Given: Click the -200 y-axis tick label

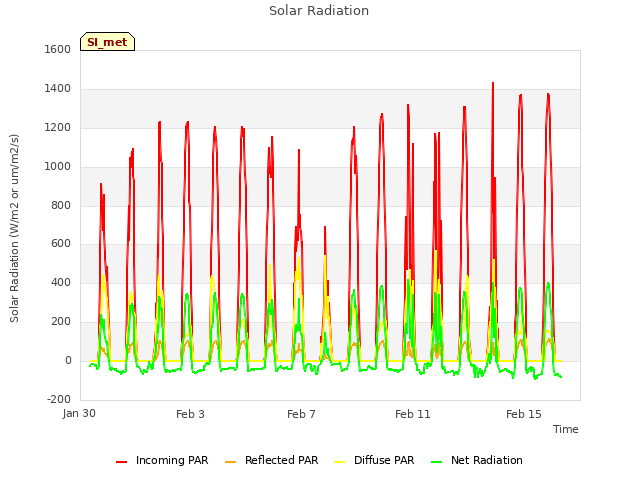Looking at the screenshot, I should point(59,399).
